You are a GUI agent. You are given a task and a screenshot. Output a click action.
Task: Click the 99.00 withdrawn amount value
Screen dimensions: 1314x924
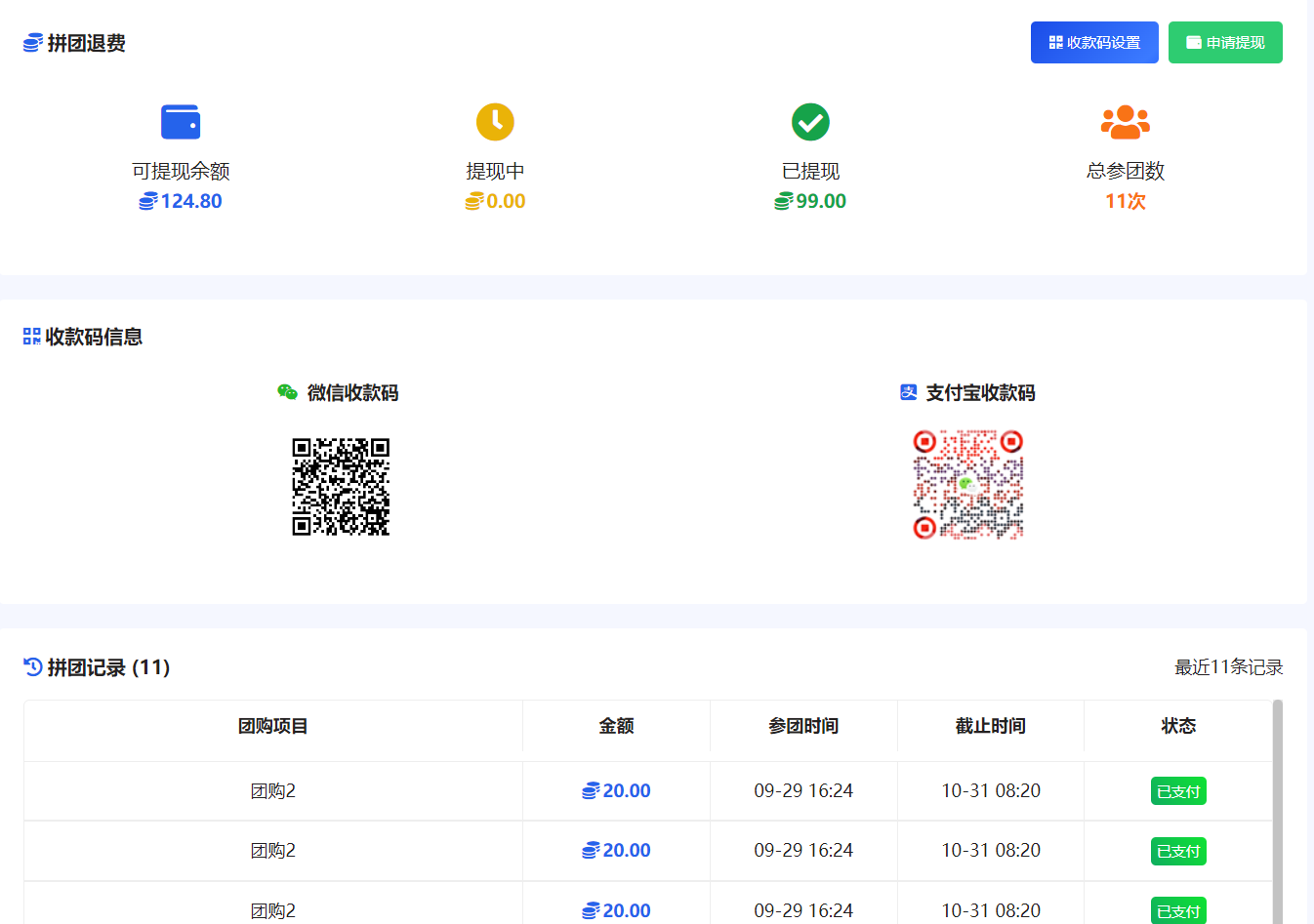[x=821, y=201]
